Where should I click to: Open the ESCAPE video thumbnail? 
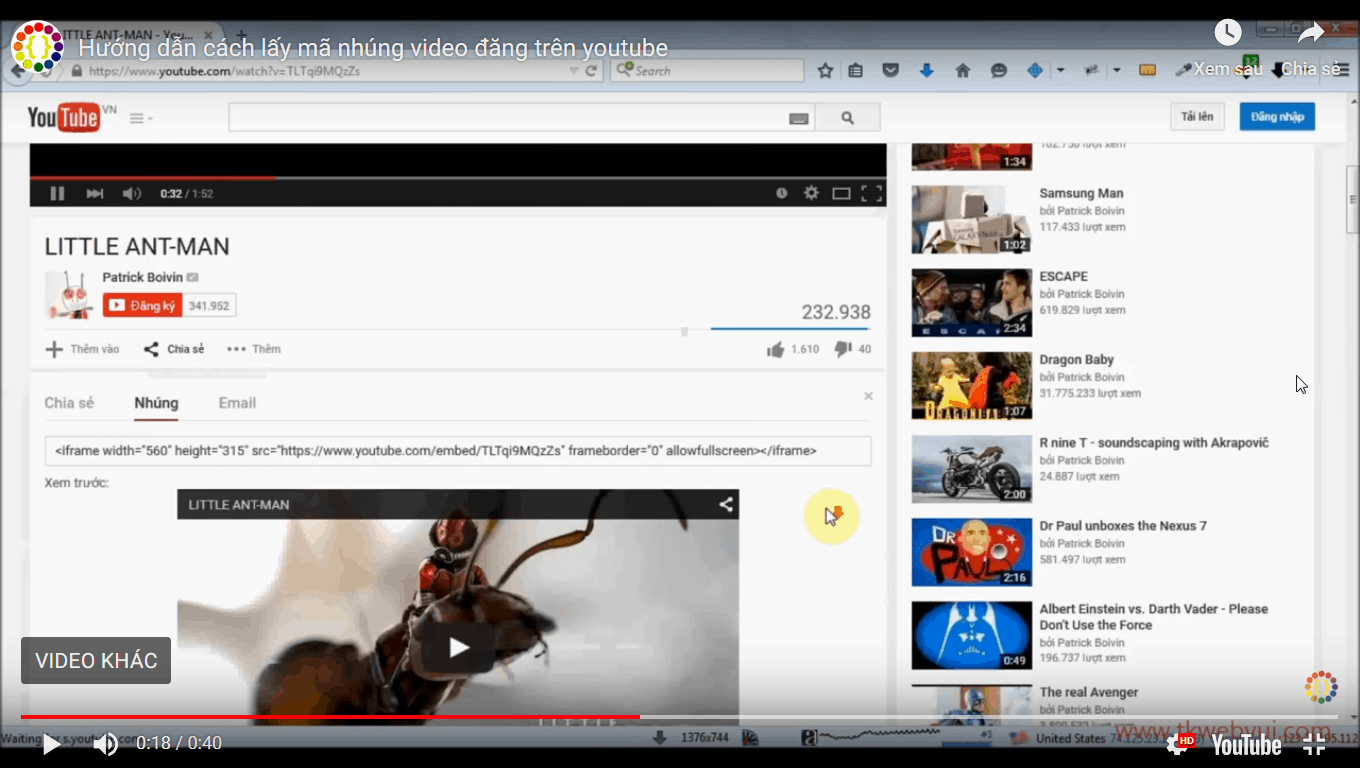pyautogui.click(x=971, y=302)
